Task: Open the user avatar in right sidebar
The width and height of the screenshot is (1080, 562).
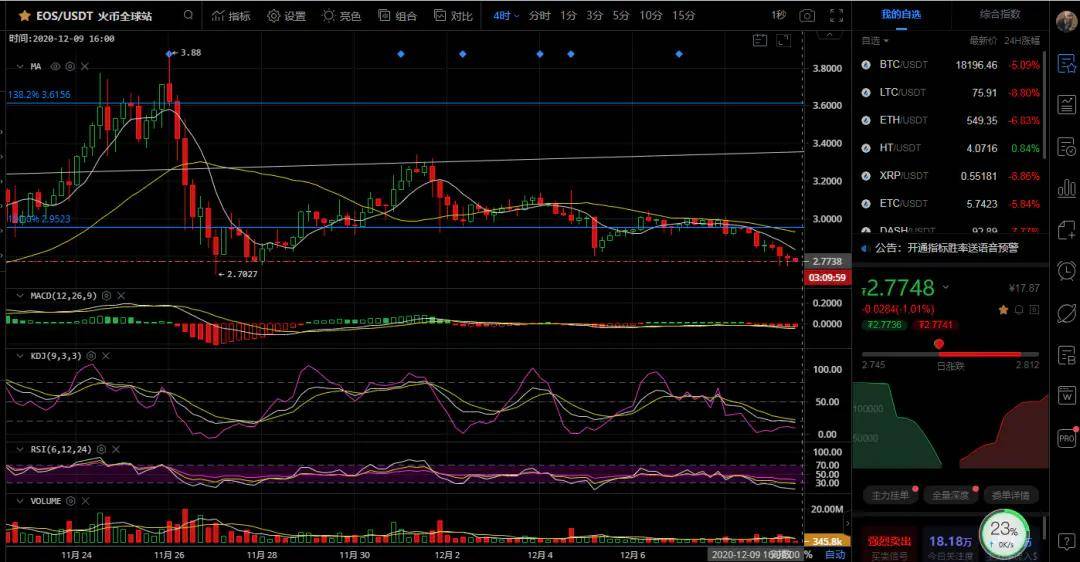Action: click(x=1068, y=21)
